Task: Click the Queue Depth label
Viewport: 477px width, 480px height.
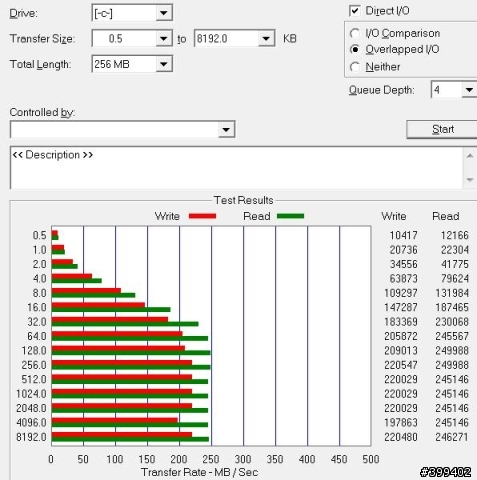Action: click(382, 90)
